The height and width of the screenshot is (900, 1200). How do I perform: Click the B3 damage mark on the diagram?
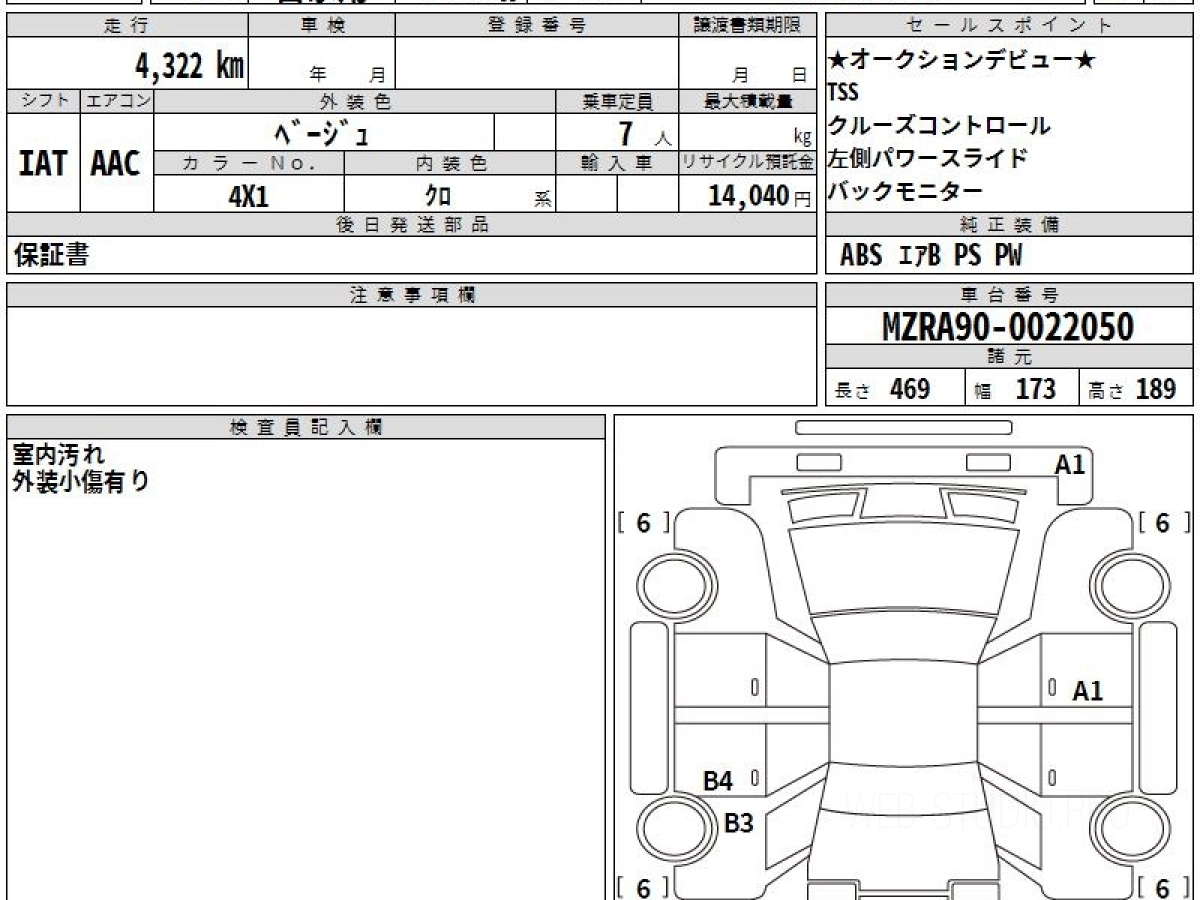738,824
